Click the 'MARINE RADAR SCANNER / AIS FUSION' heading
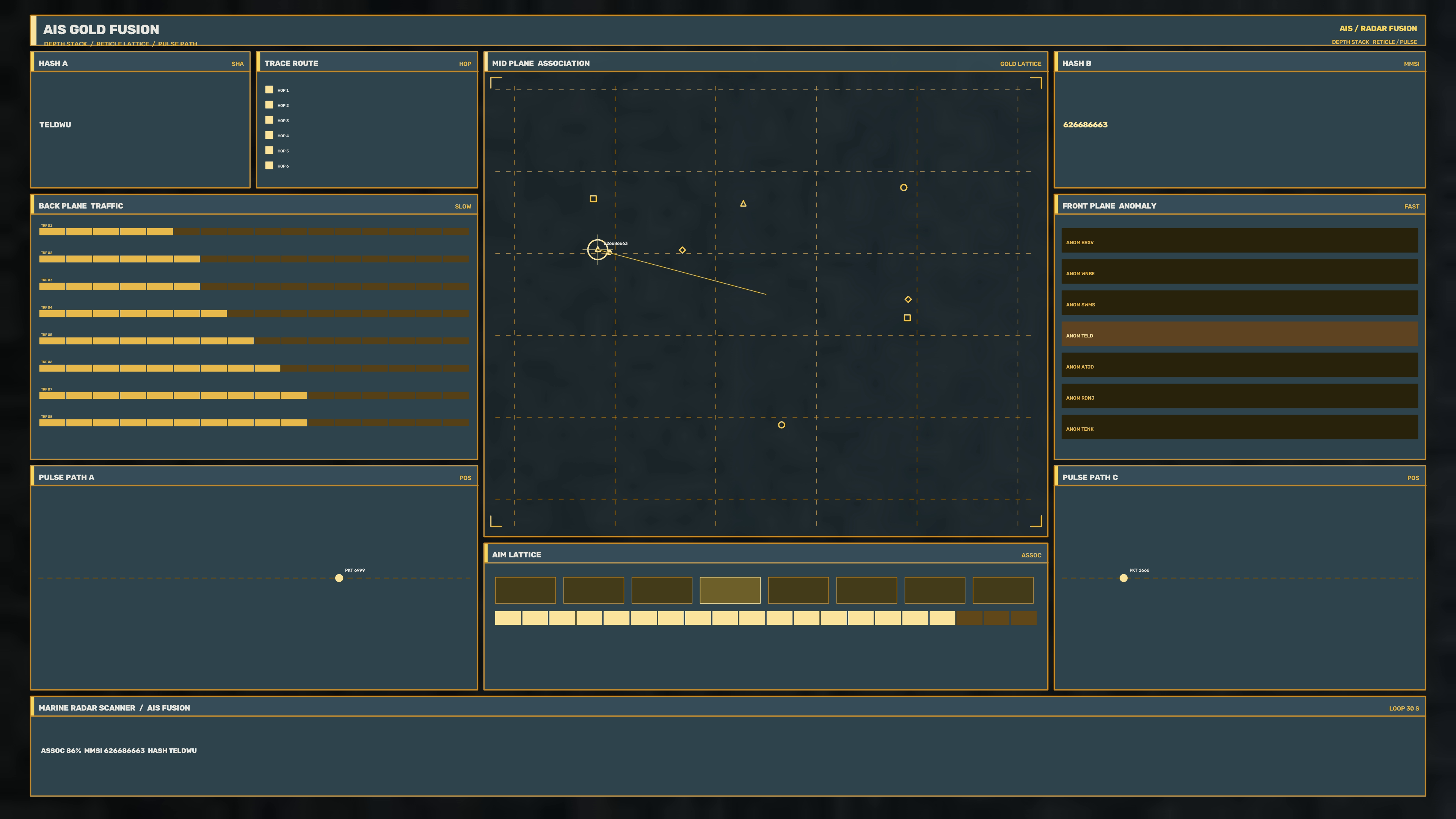Screen dimensions: 1456x819 114,708
